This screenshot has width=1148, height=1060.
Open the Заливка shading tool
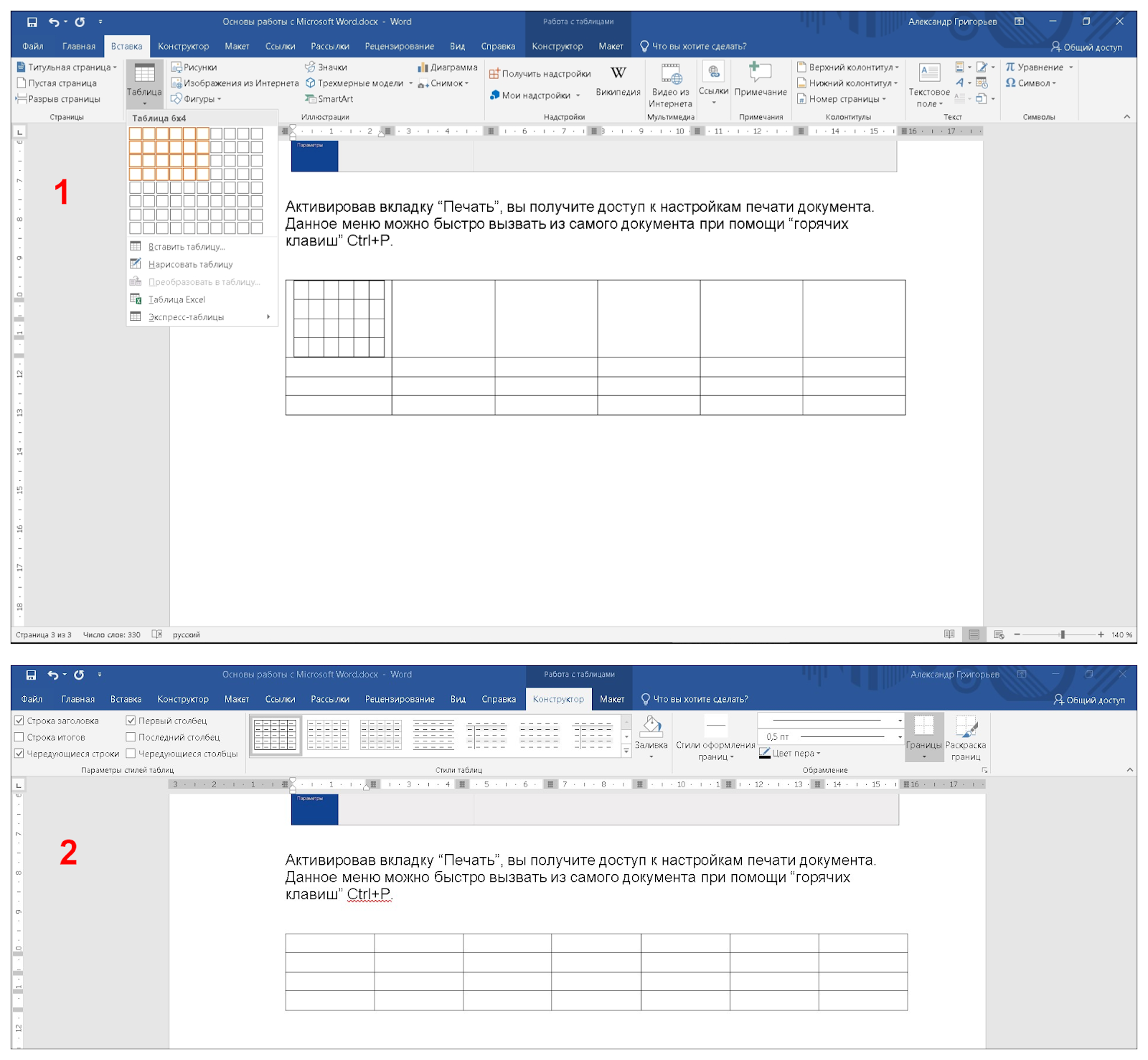click(651, 727)
